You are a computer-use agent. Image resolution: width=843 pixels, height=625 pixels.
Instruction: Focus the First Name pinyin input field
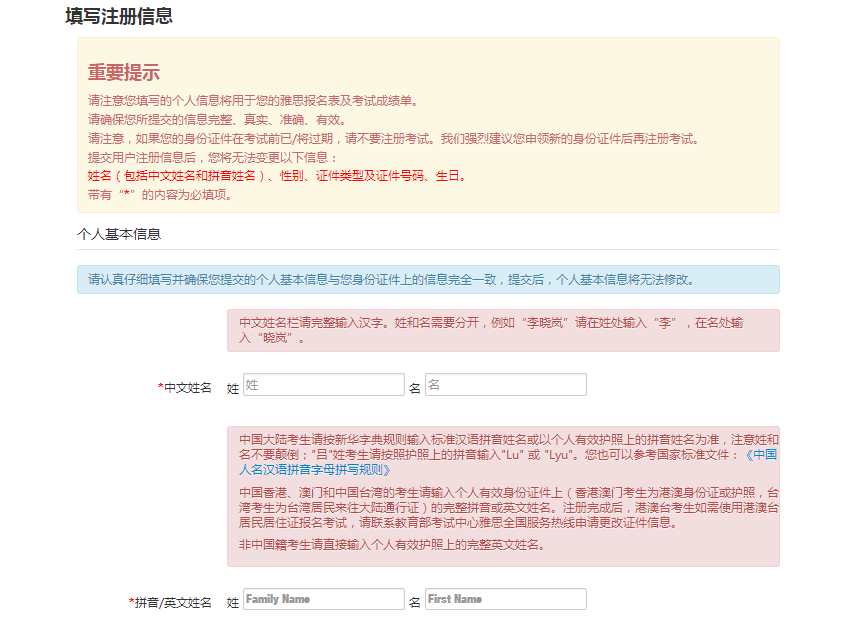coord(505,599)
